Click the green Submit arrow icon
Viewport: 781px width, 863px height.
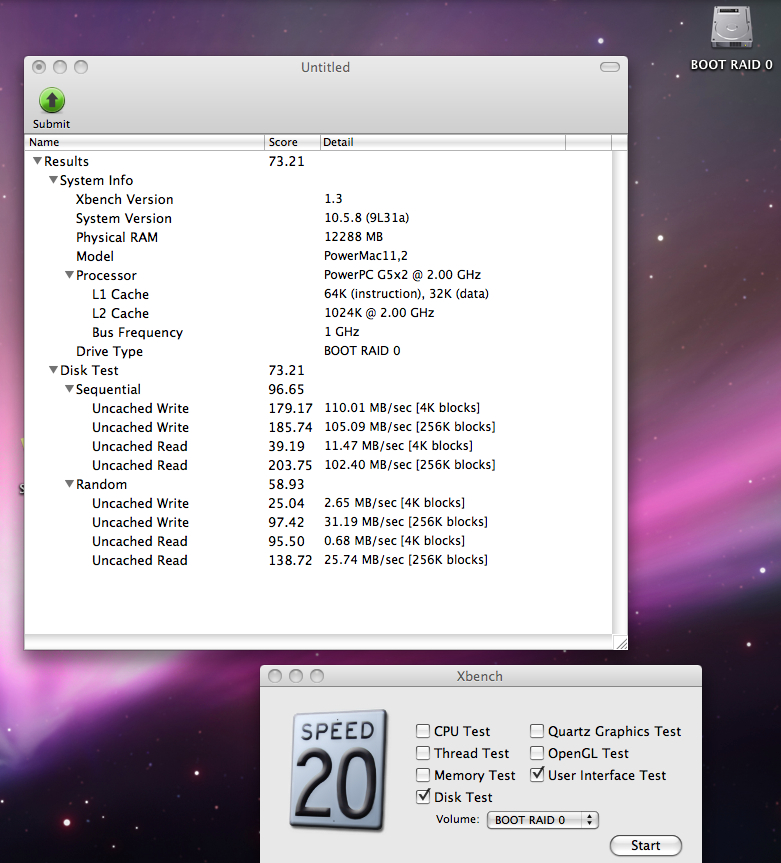(x=52, y=101)
